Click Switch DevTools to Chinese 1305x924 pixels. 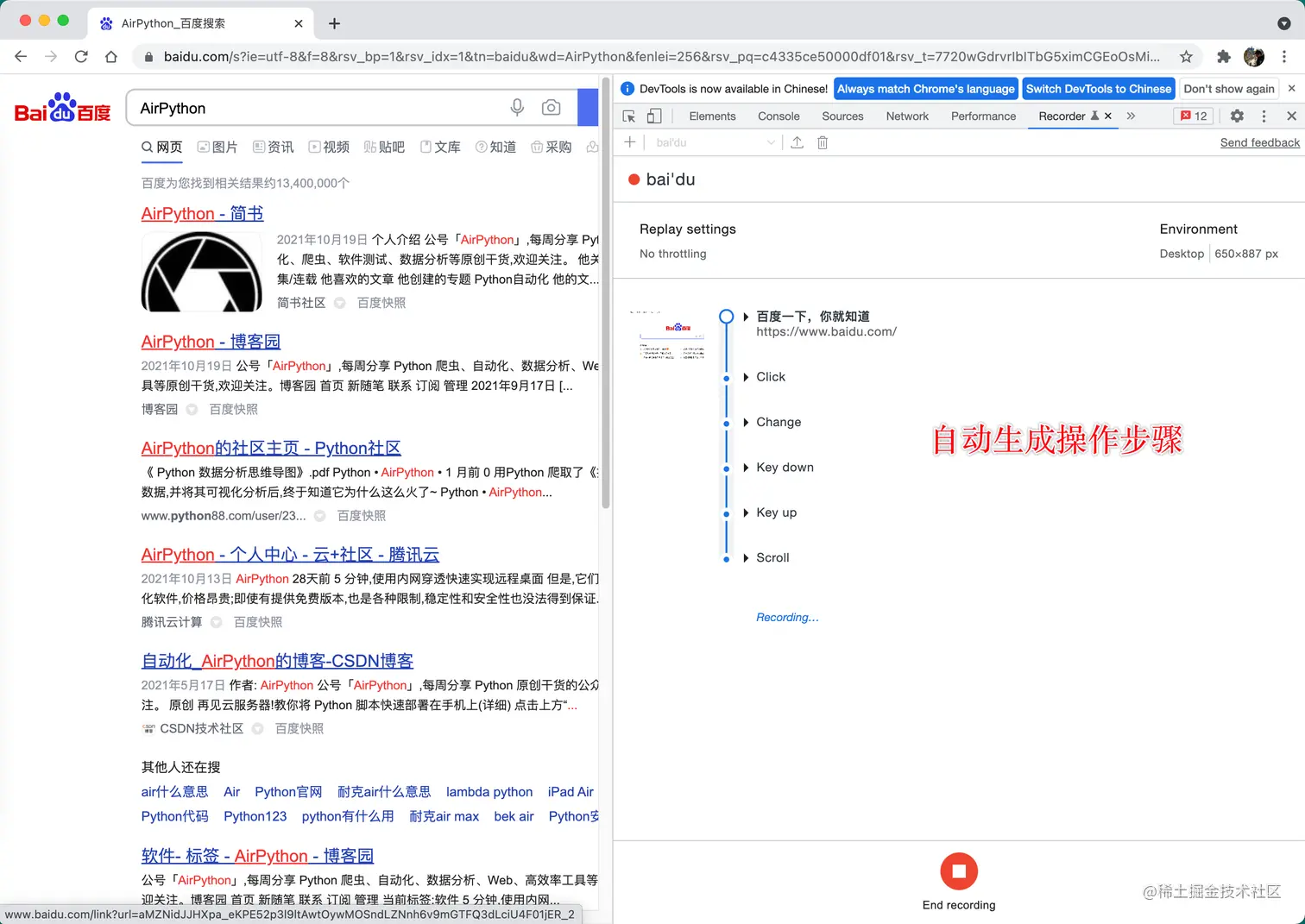[1099, 89]
